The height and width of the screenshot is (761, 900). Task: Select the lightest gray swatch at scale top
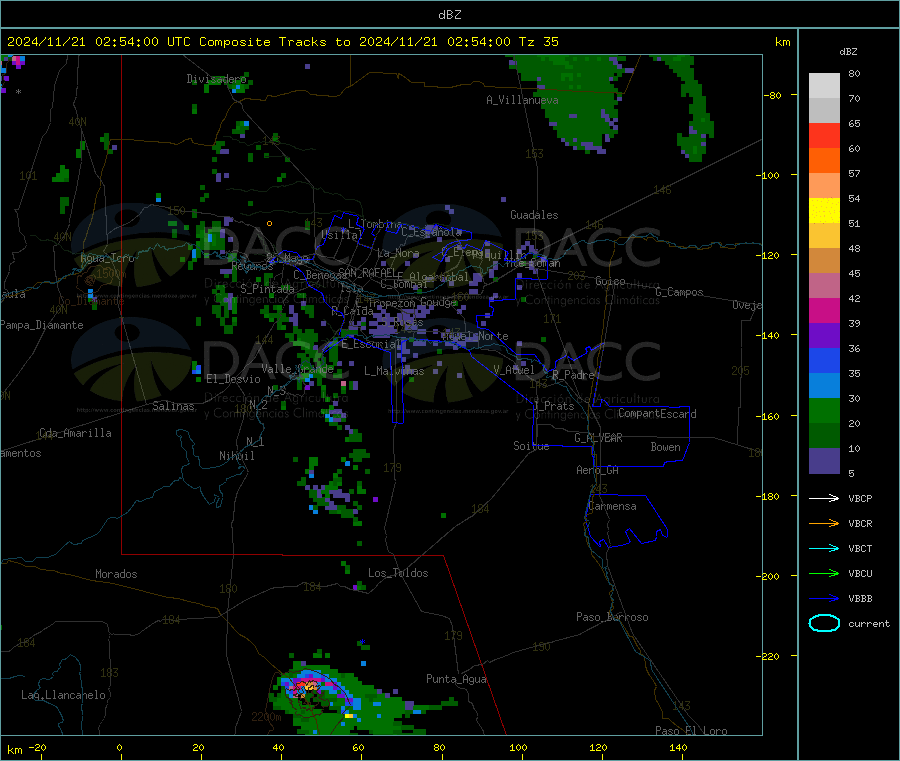click(824, 86)
